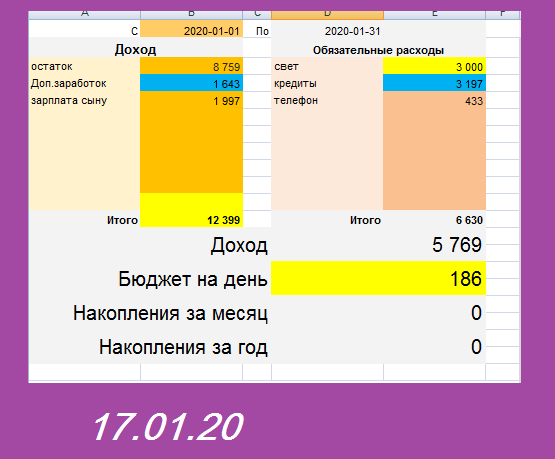Screen dimensions: 555x459
Task: Click the 'Бюджет на день' label
Action: 193,279
